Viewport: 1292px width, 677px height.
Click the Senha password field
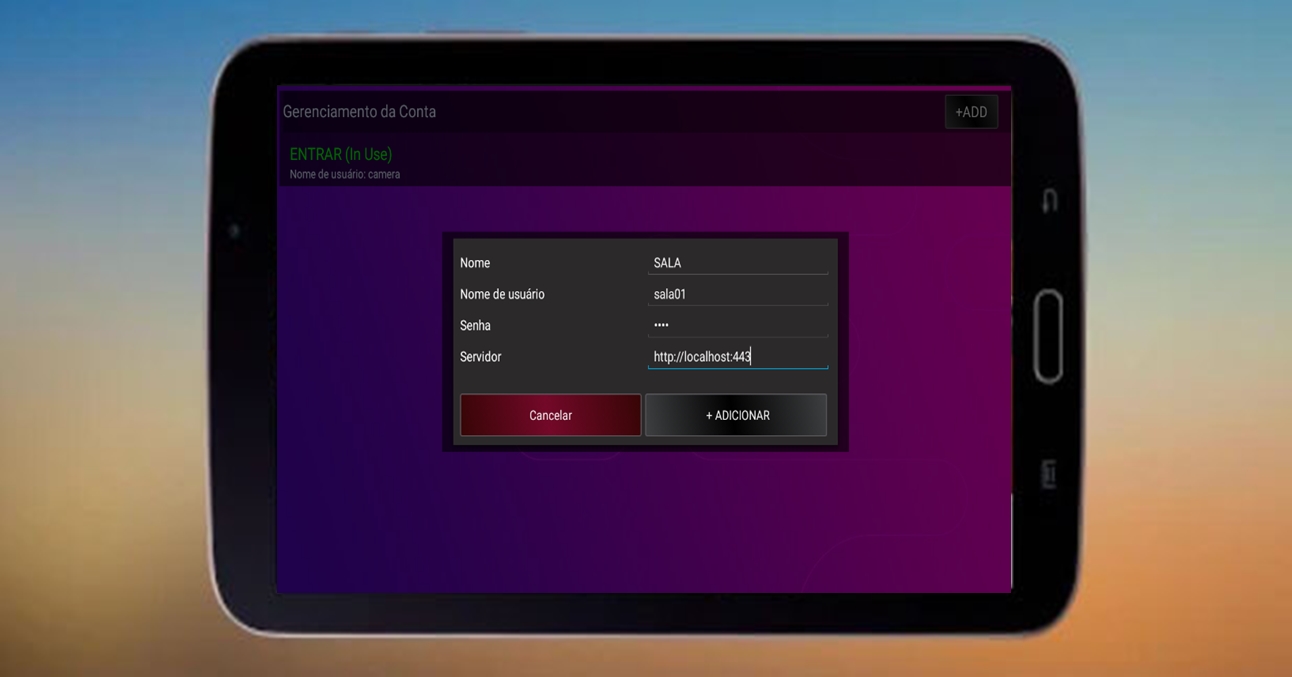click(738, 325)
